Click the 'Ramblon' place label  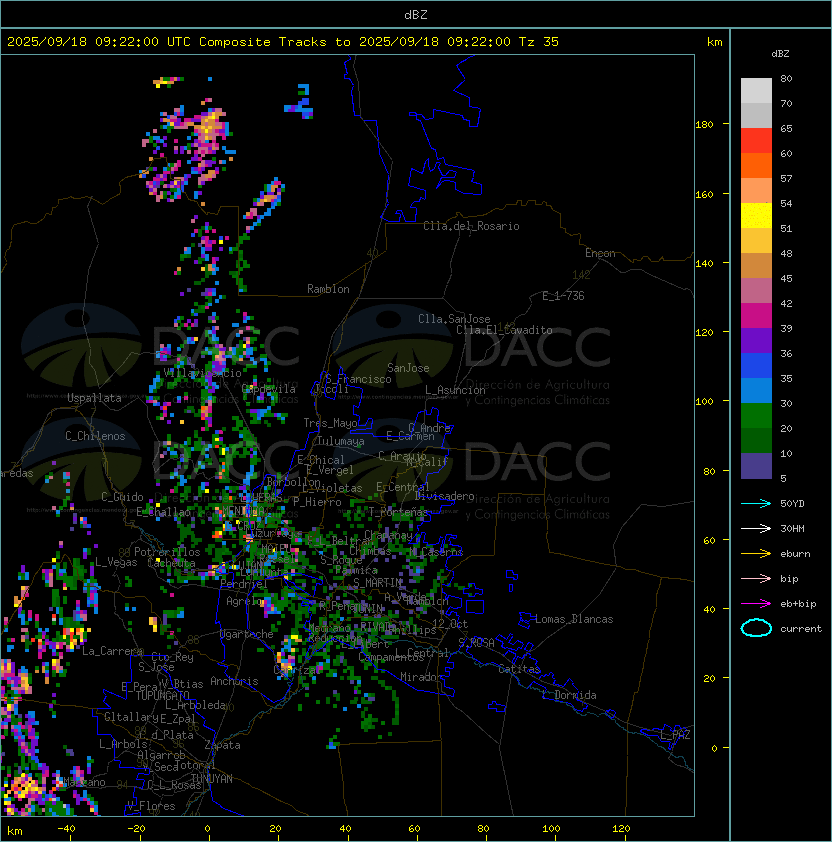328,289
